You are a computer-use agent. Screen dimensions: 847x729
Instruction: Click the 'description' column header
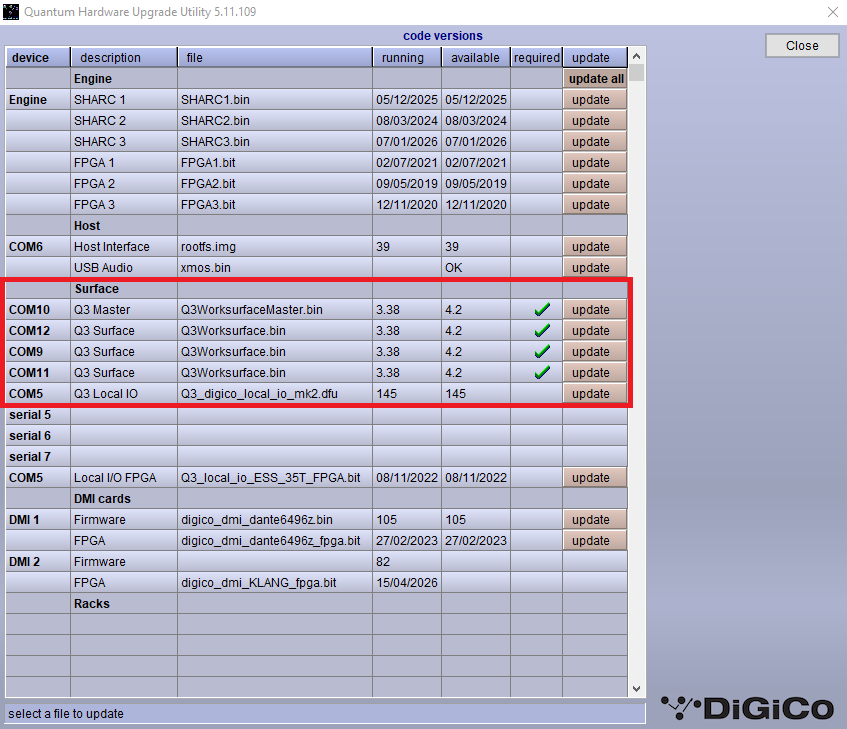[x=124, y=58]
